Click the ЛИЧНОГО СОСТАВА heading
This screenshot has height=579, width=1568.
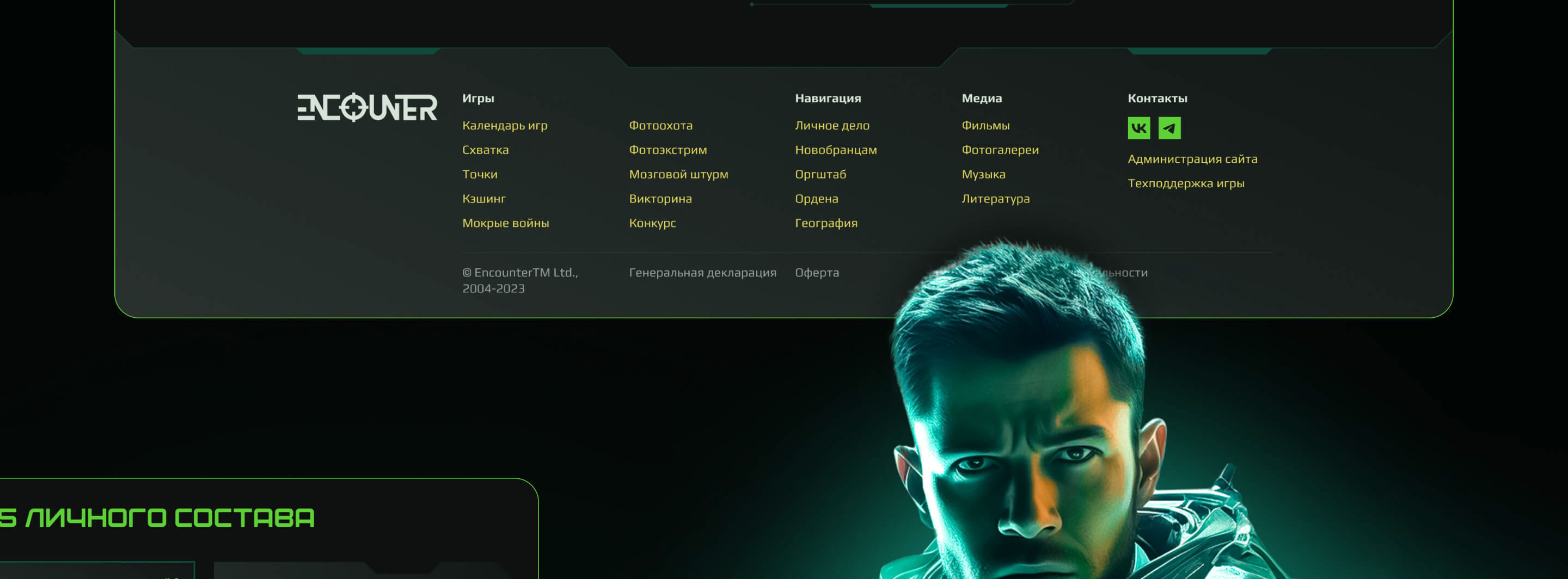[170, 518]
